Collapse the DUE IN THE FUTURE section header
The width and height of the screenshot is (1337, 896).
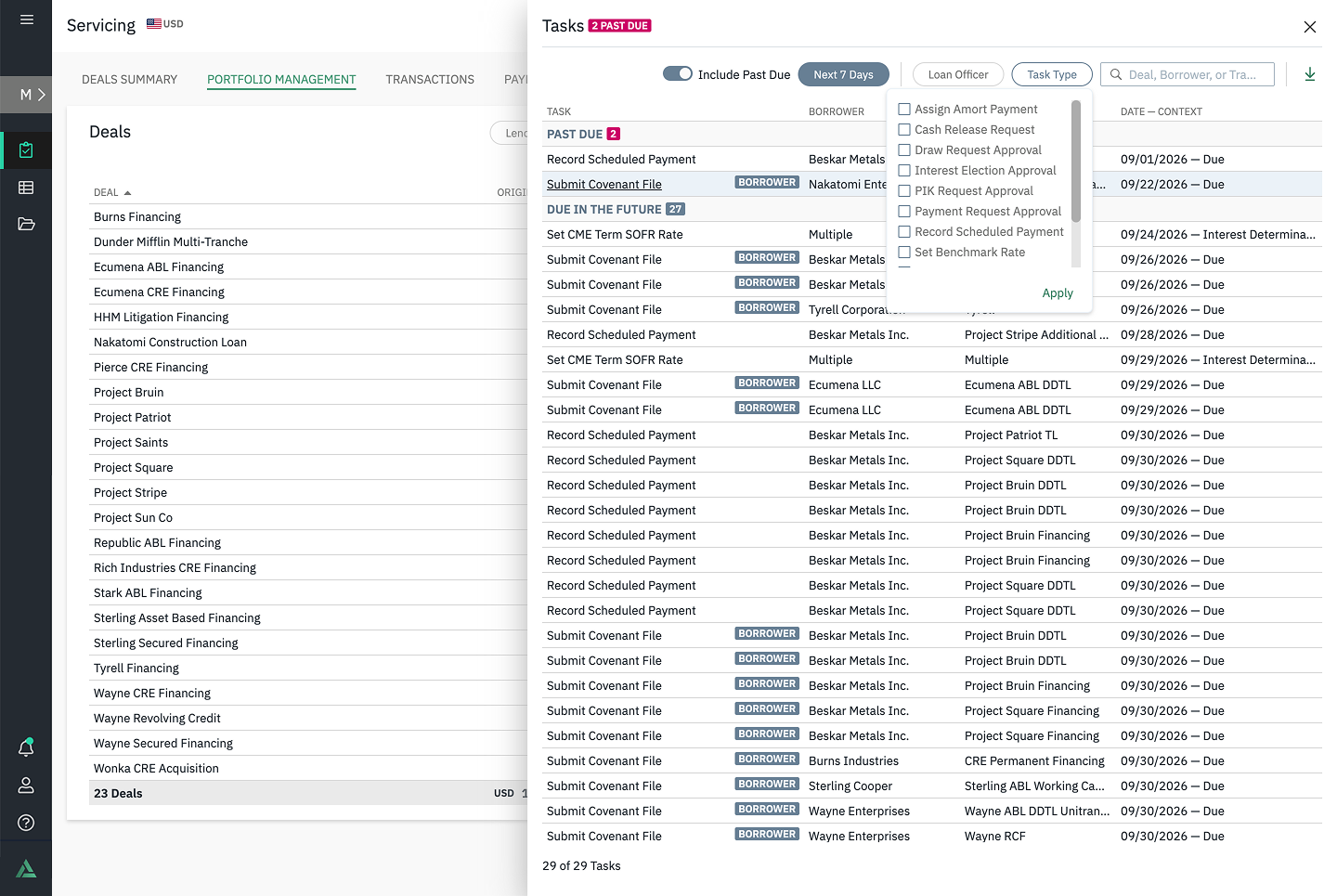932,209
